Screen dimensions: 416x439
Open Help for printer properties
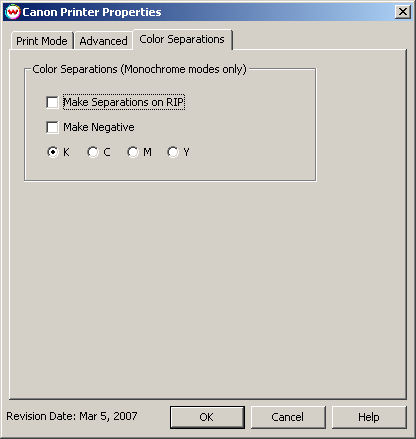(x=369, y=417)
